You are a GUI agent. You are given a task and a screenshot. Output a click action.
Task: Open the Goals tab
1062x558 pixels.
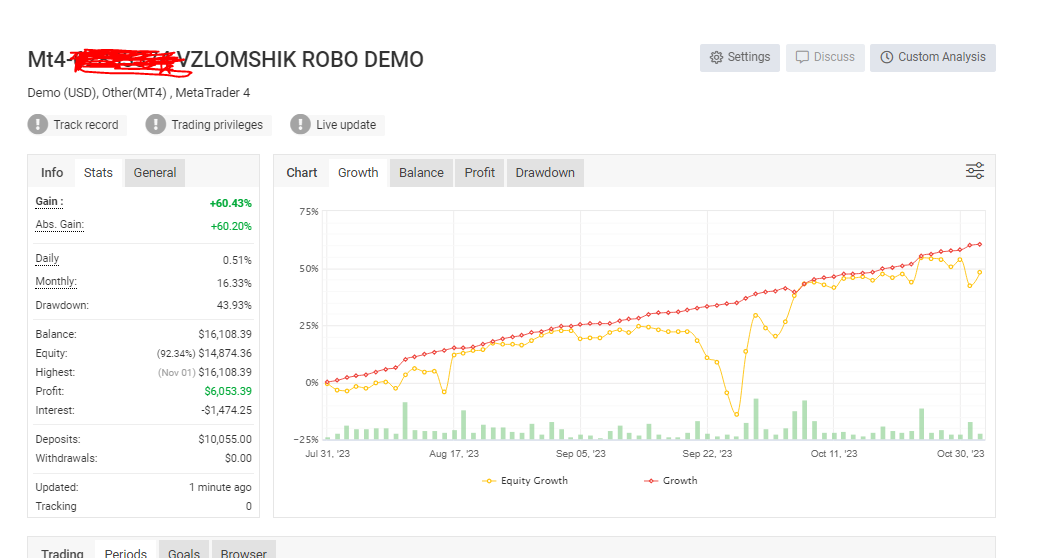(184, 553)
